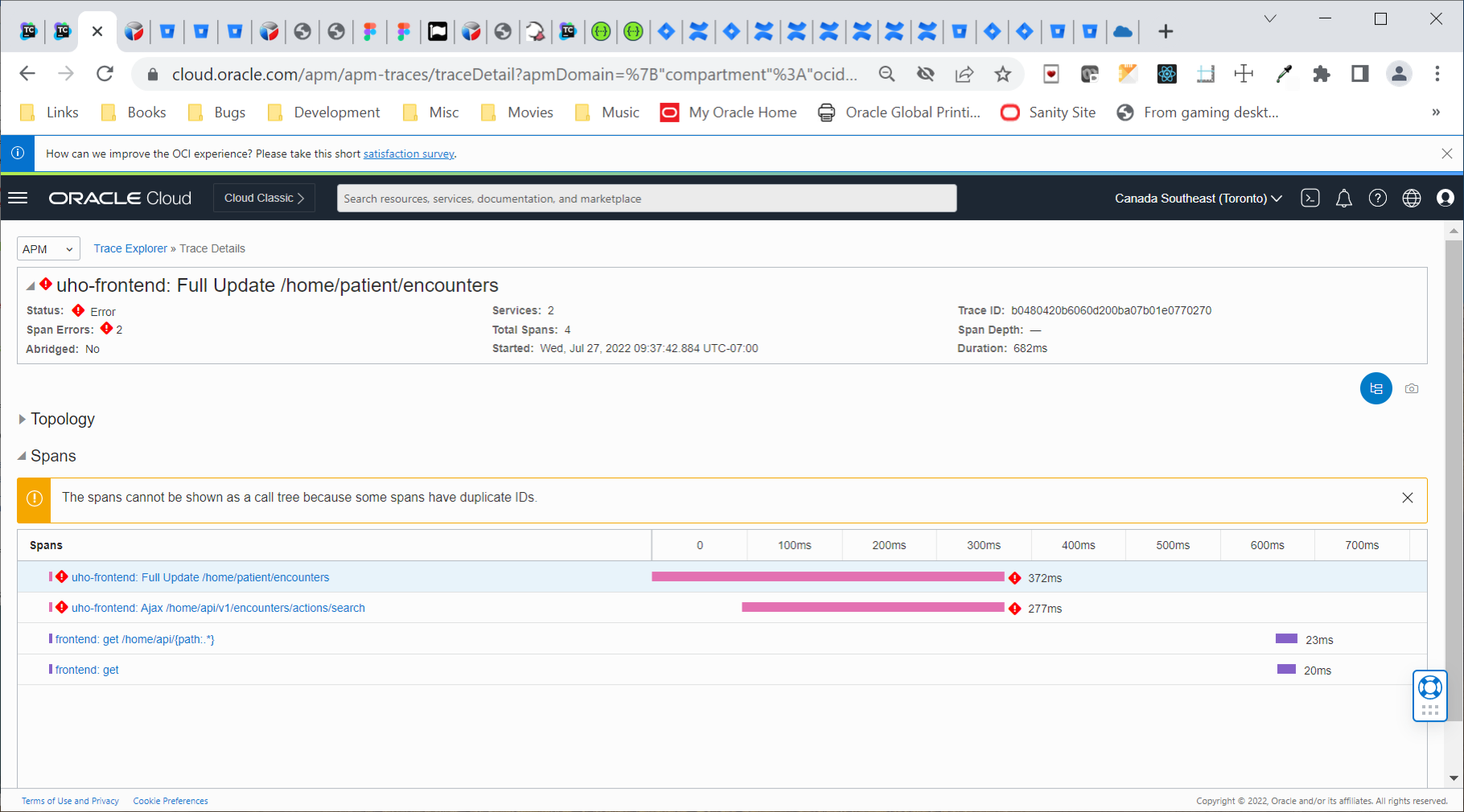This screenshot has height=812, width=1464.
Task: Click the Trace ID value text
Action: coord(1111,310)
